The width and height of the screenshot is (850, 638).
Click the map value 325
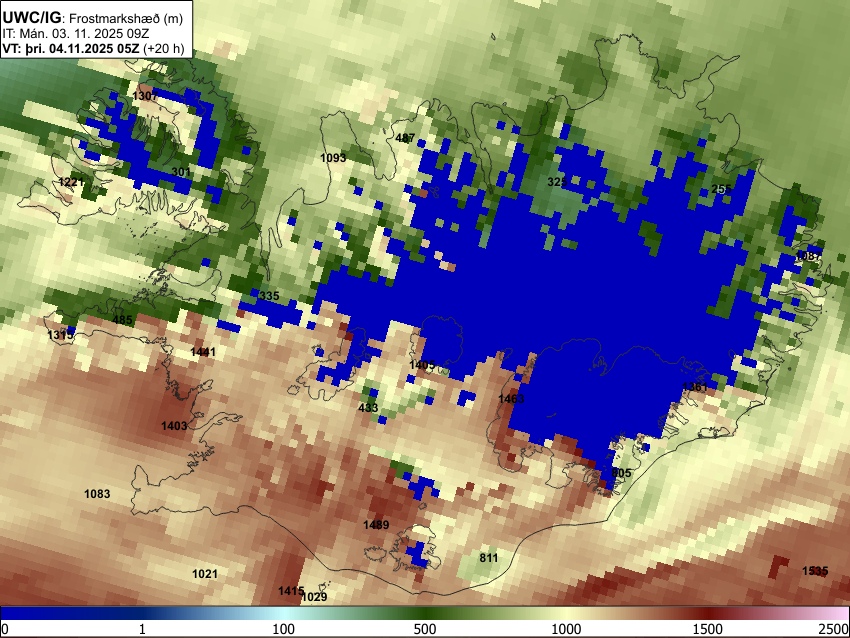click(557, 182)
